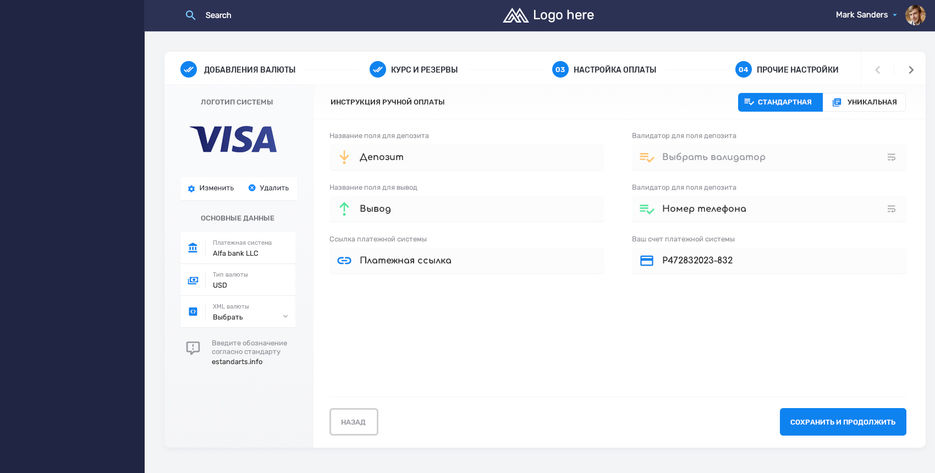Click Удалить to remove the logo
The height and width of the screenshot is (473, 935).
click(268, 188)
